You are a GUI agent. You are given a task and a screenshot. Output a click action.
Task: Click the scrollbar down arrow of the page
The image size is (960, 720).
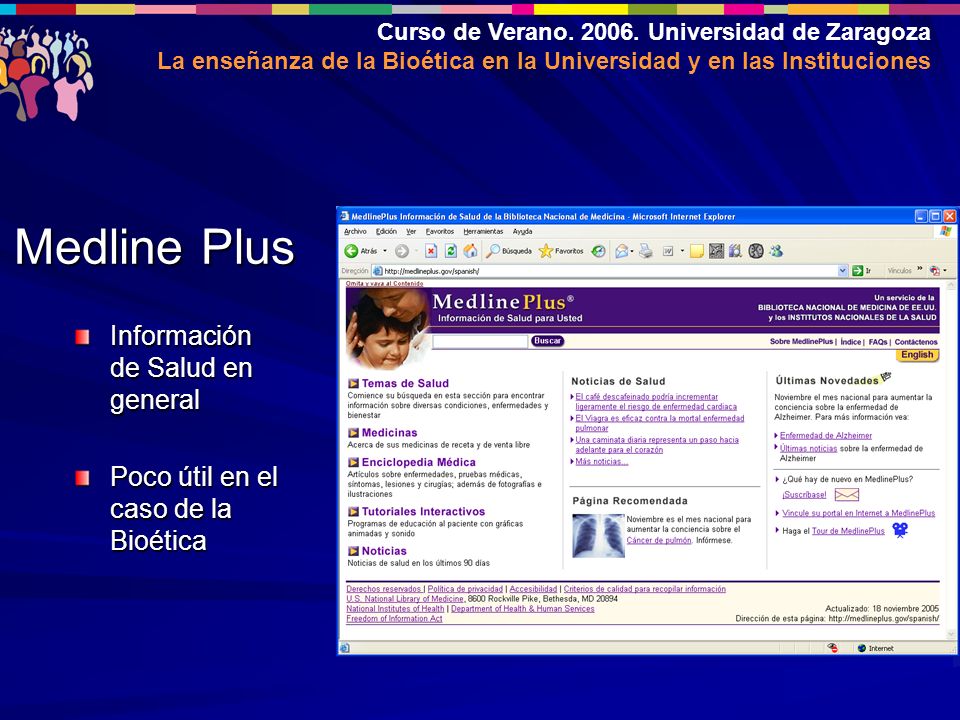click(951, 635)
